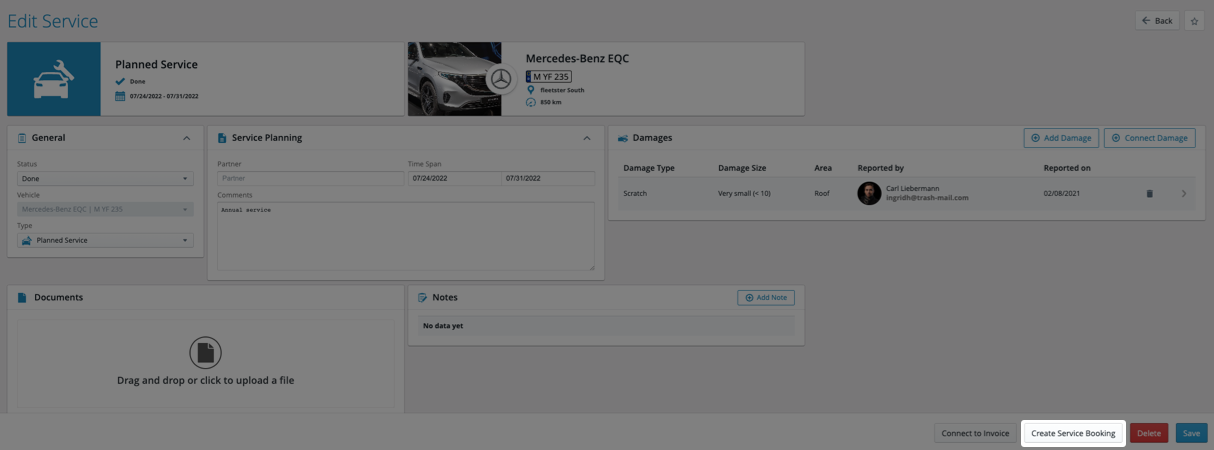The image size is (1214, 450).
Task: Click the General panel clipboard icon
Action: (22, 138)
